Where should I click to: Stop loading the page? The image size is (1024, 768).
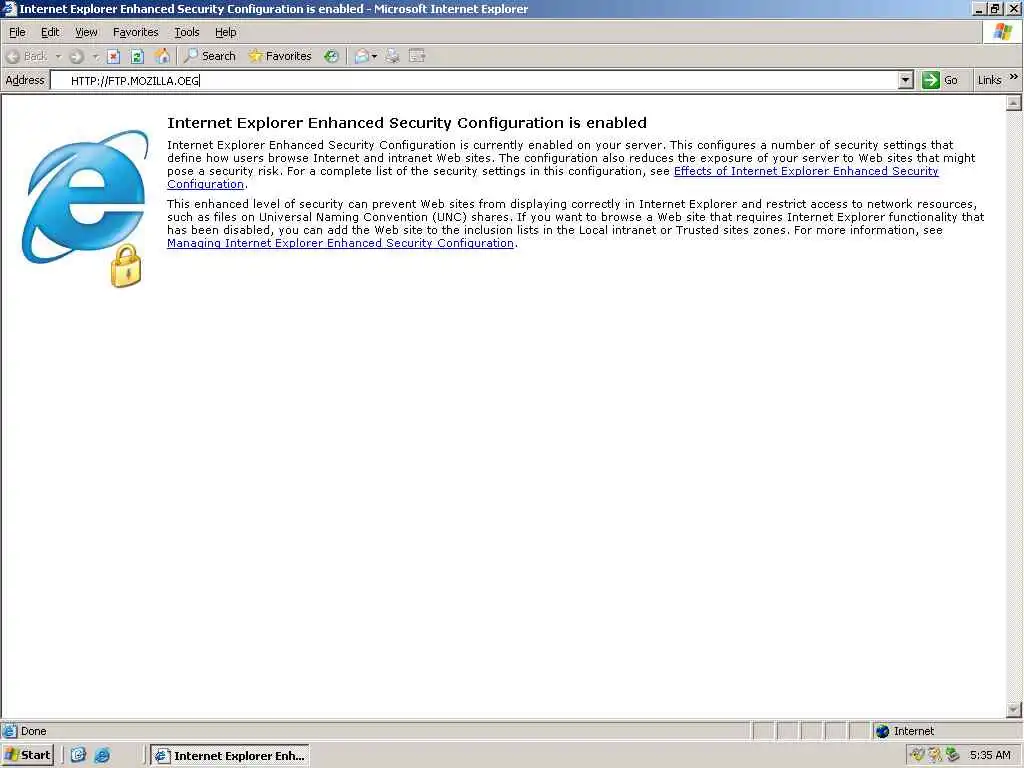point(114,56)
